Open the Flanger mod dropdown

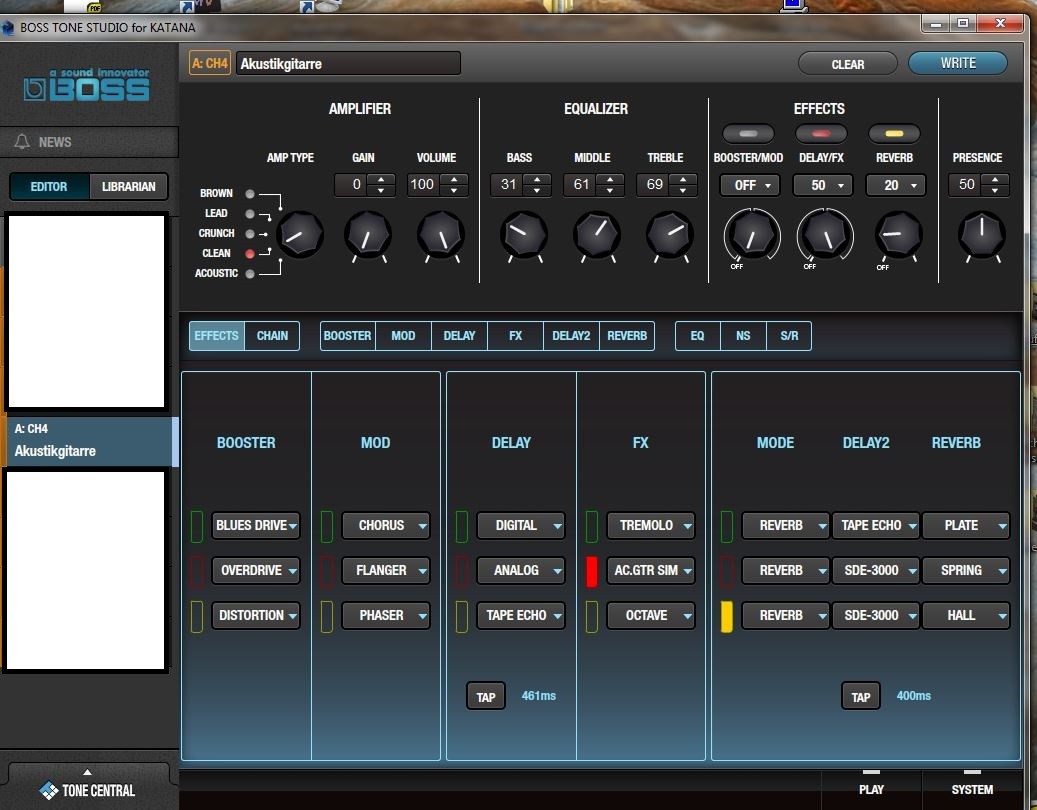[386, 571]
